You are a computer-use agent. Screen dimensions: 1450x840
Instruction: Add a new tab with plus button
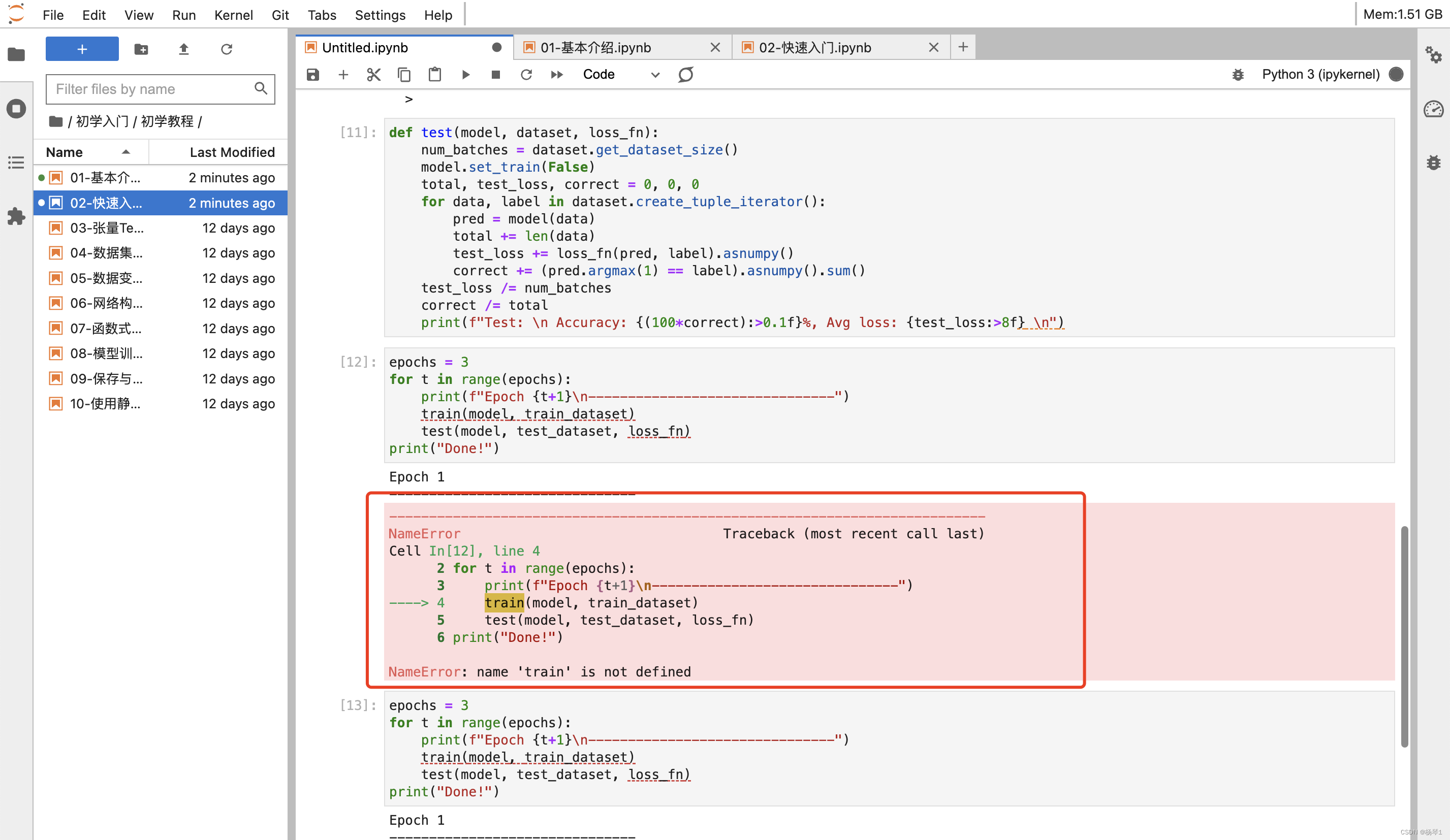coord(963,47)
